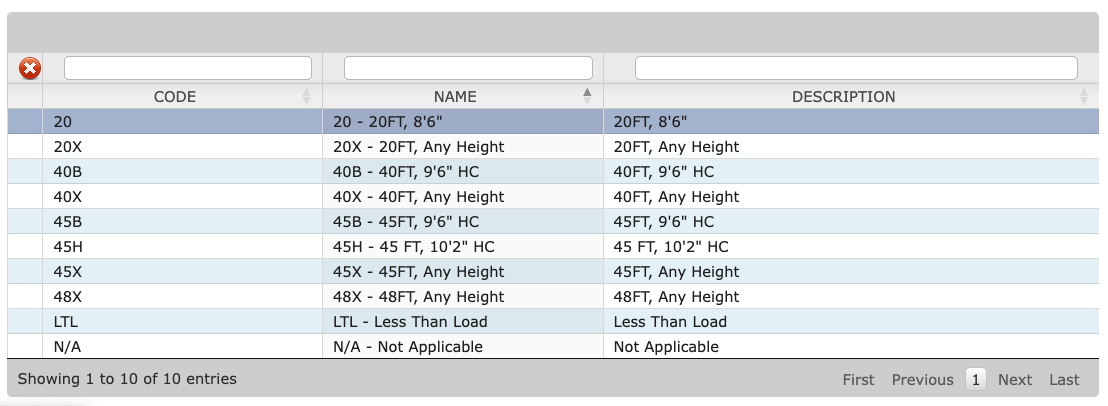The image size is (1108, 406).
Task: Click the DESCRIPTION filter input
Action: click(x=856, y=68)
